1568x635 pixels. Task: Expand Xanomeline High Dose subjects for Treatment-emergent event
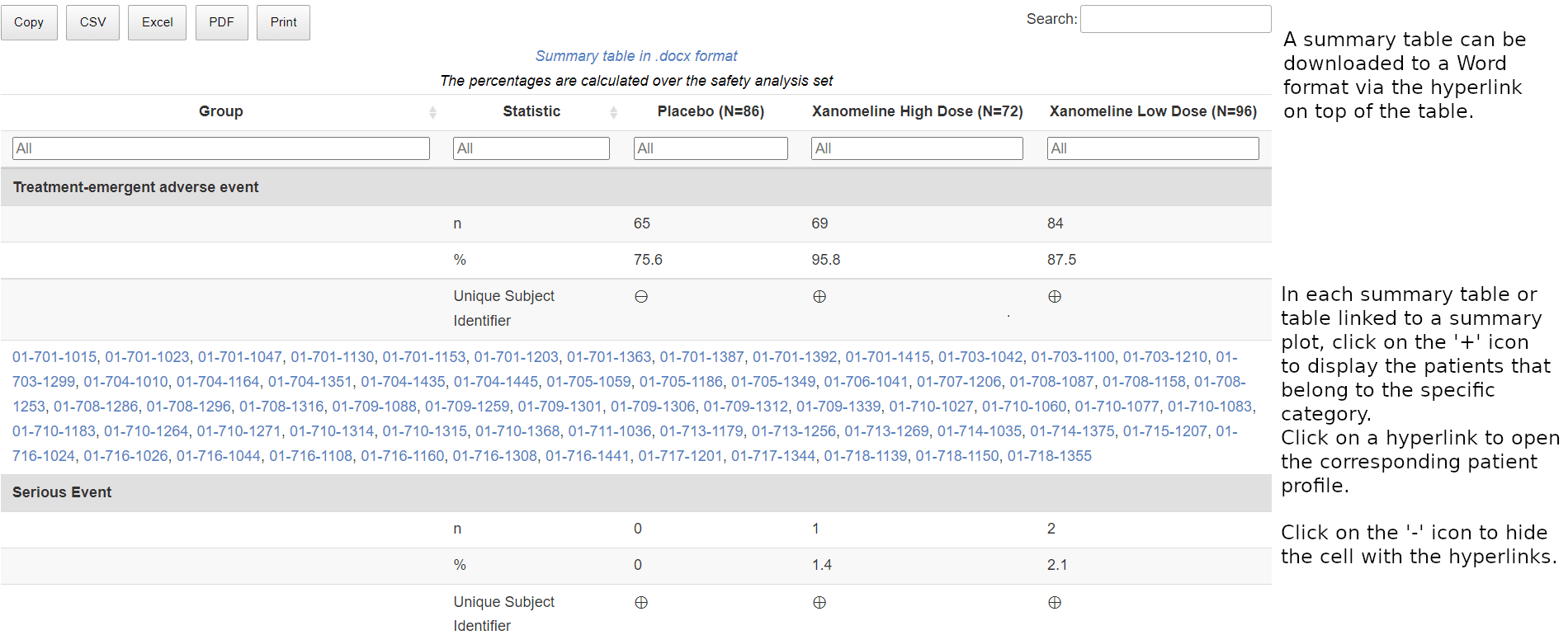pos(819,297)
